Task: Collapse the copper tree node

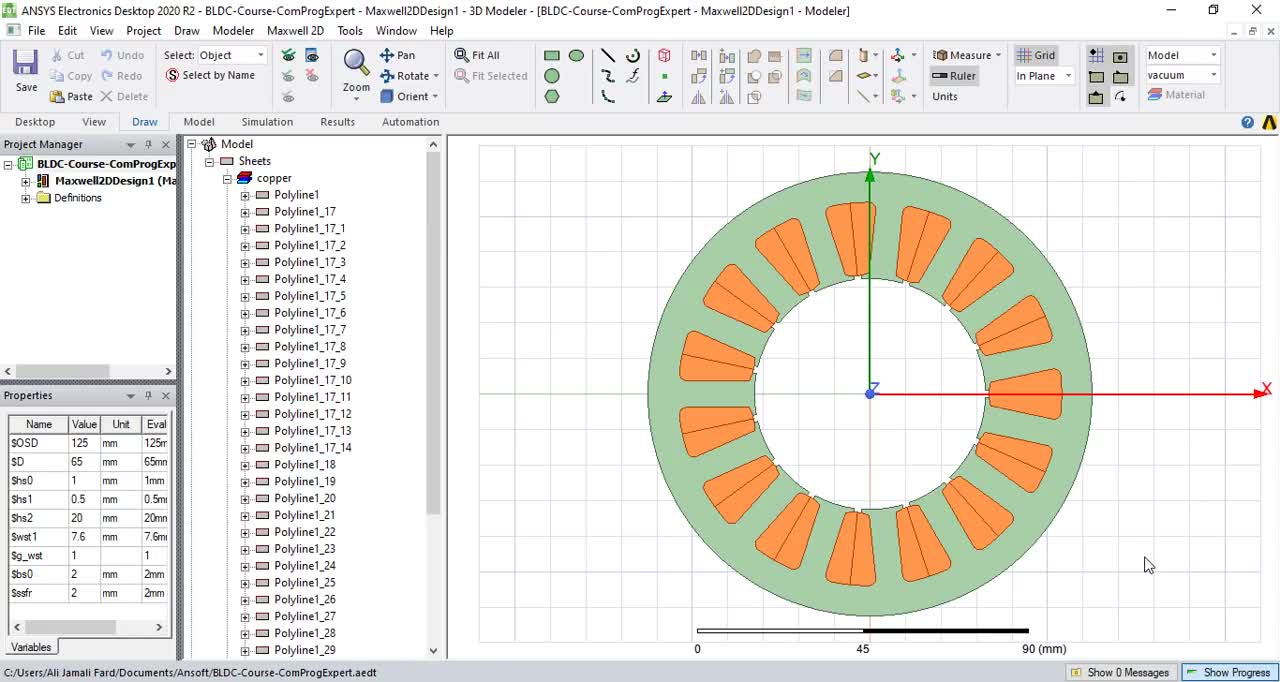Action: pos(227,178)
